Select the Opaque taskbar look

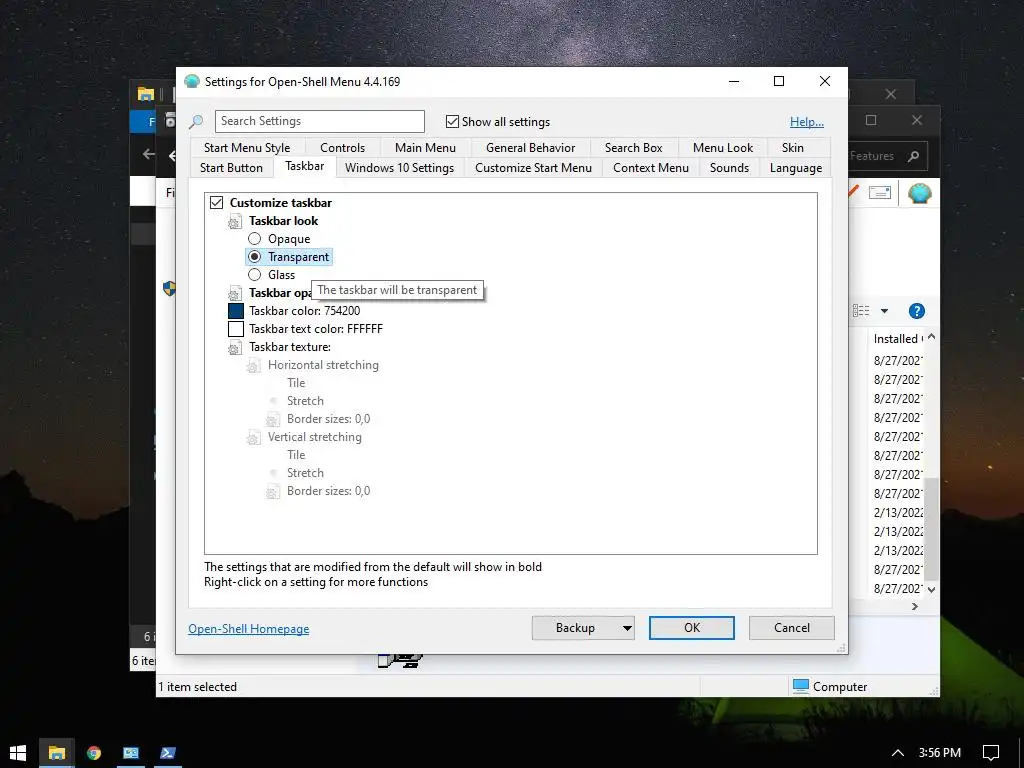tap(255, 239)
